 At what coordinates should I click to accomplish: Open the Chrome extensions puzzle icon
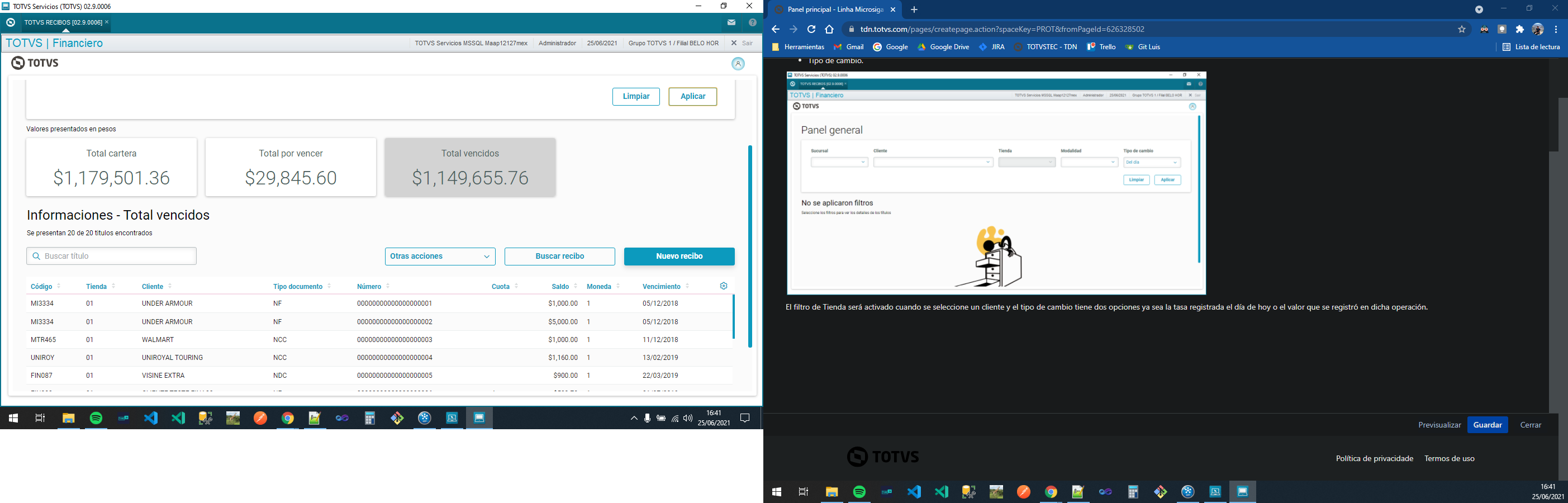1520,29
